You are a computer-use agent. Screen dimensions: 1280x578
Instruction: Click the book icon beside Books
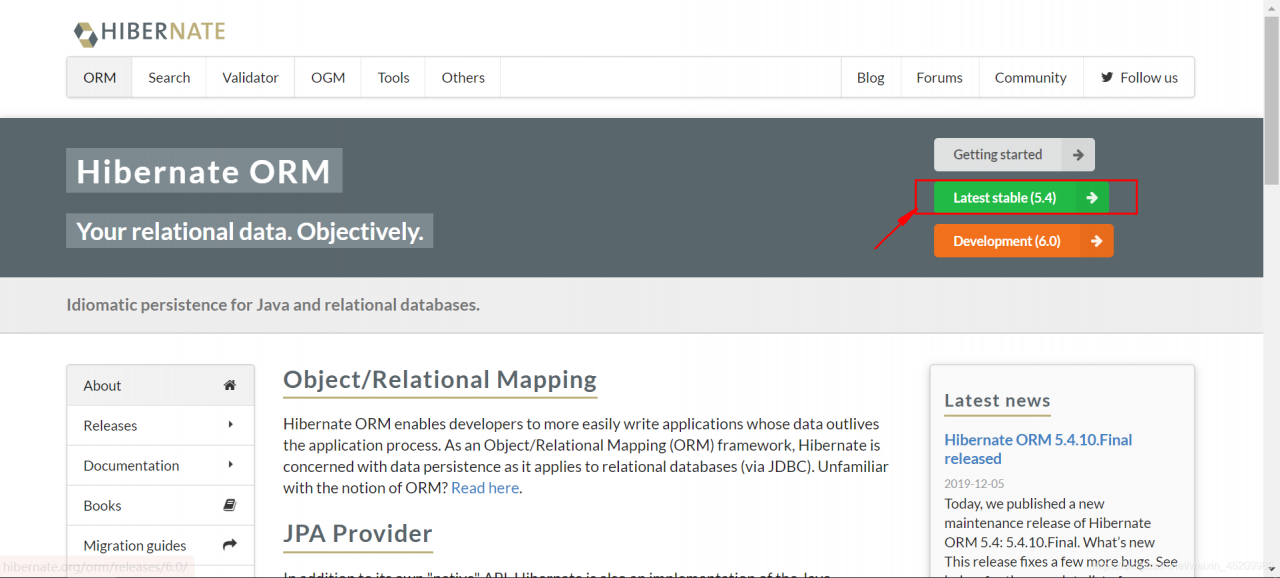tap(230, 505)
